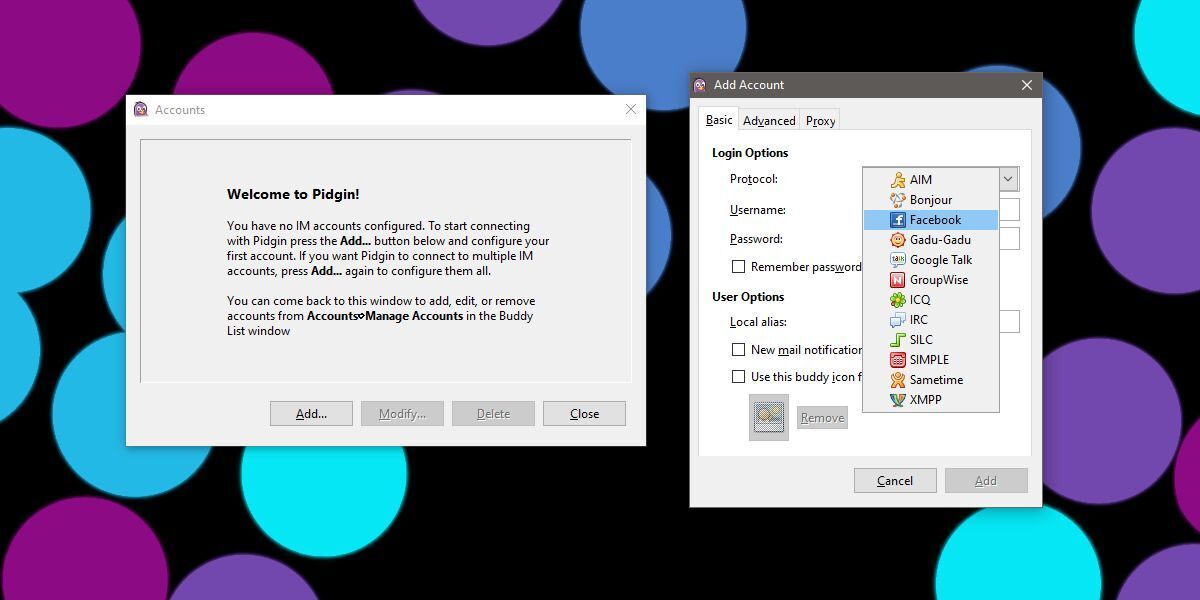Viewport: 1200px width, 600px height.
Task: Cancel the Add Account dialog
Action: [895, 480]
